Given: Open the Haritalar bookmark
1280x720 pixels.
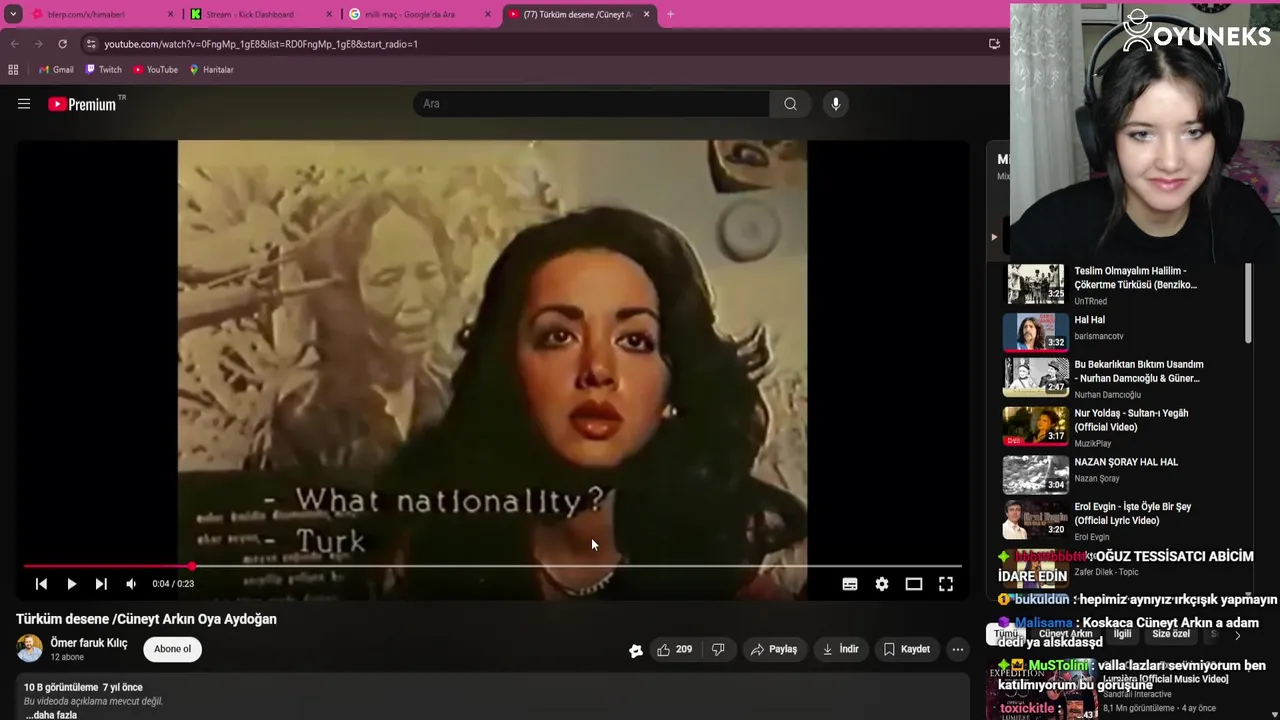Looking at the screenshot, I should click(211, 70).
